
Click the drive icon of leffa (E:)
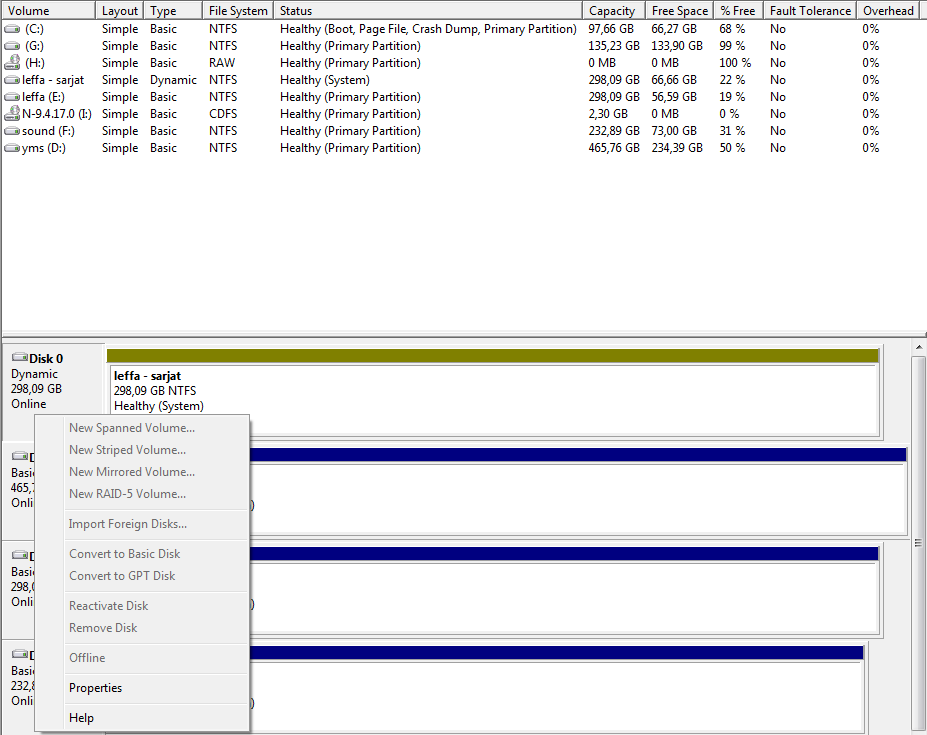coord(12,97)
